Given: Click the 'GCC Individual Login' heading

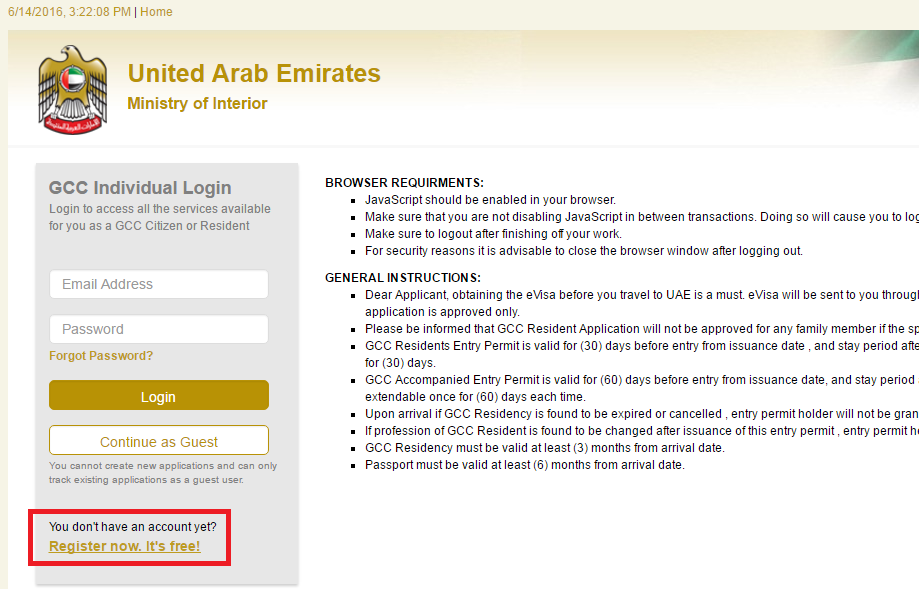Looking at the screenshot, I should pos(140,188).
